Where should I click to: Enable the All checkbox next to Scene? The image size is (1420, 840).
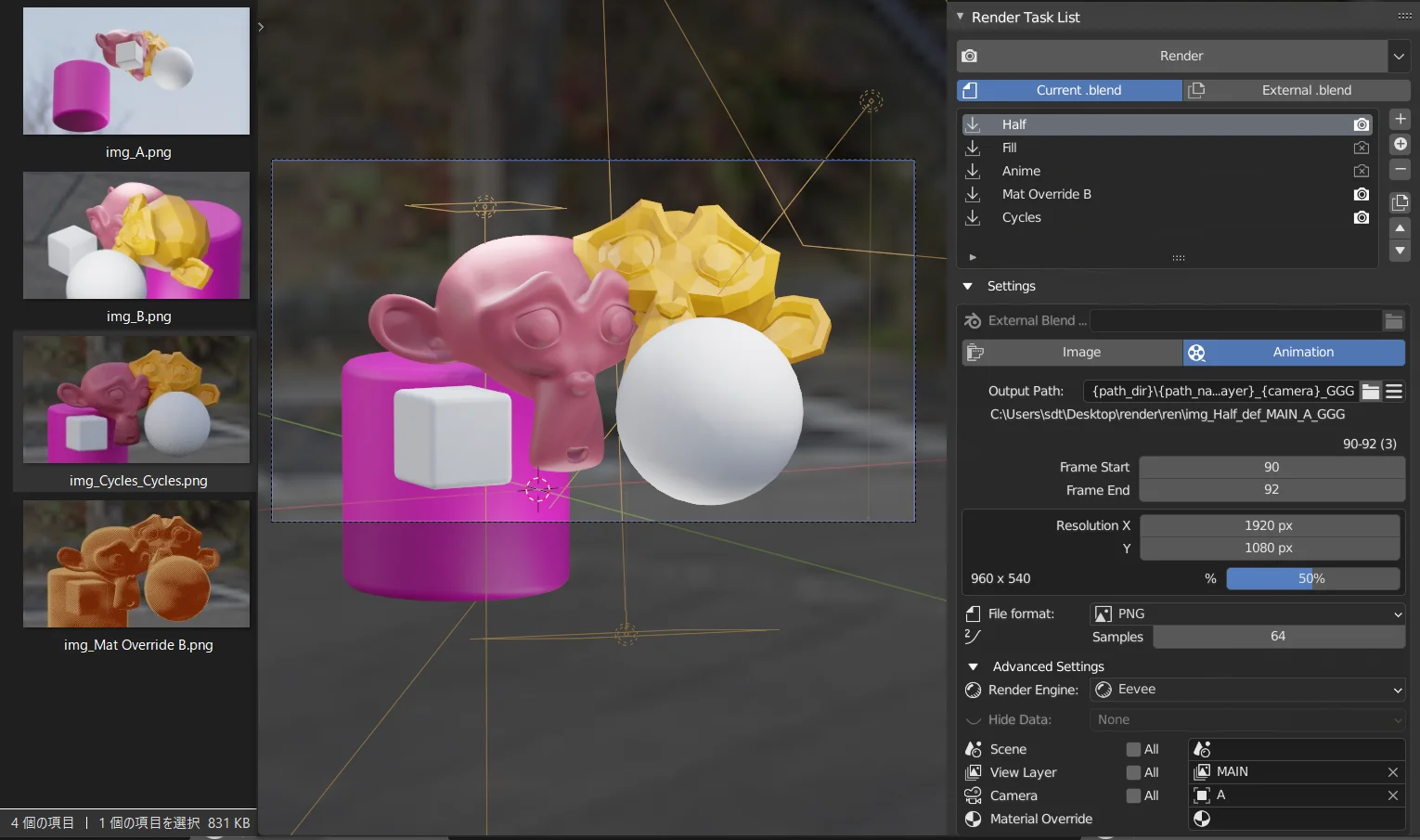tap(1133, 748)
